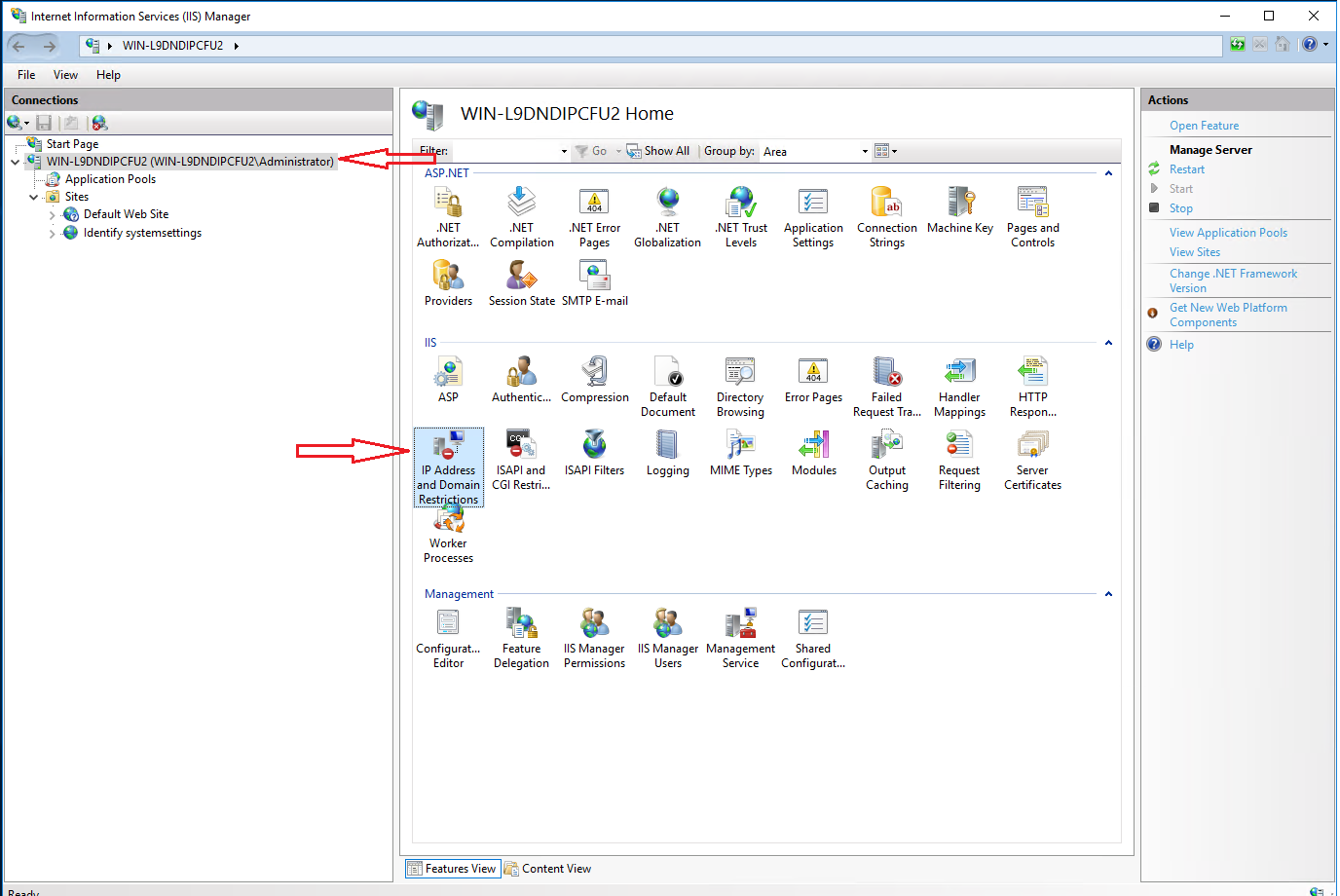Collapse the Sites tree node
The image size is (1340, 896).
click(33, 197)
